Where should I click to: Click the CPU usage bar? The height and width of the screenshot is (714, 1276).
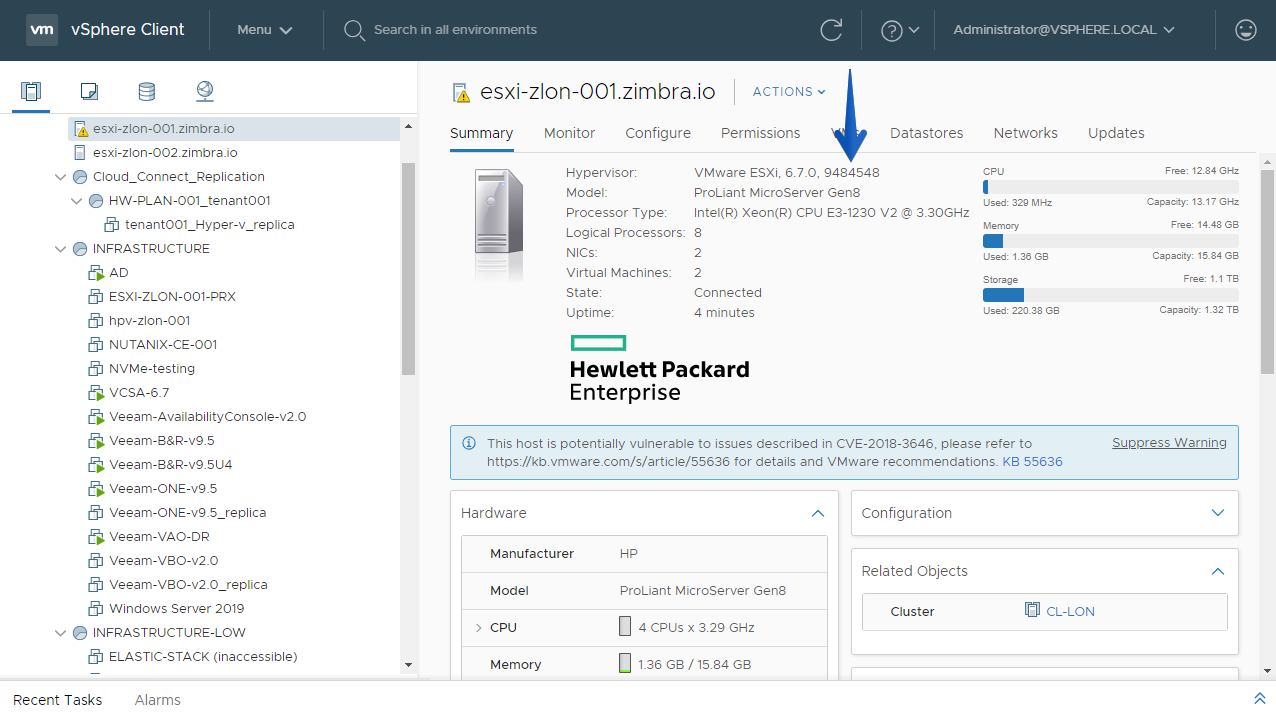click(x=1111, y=187)
